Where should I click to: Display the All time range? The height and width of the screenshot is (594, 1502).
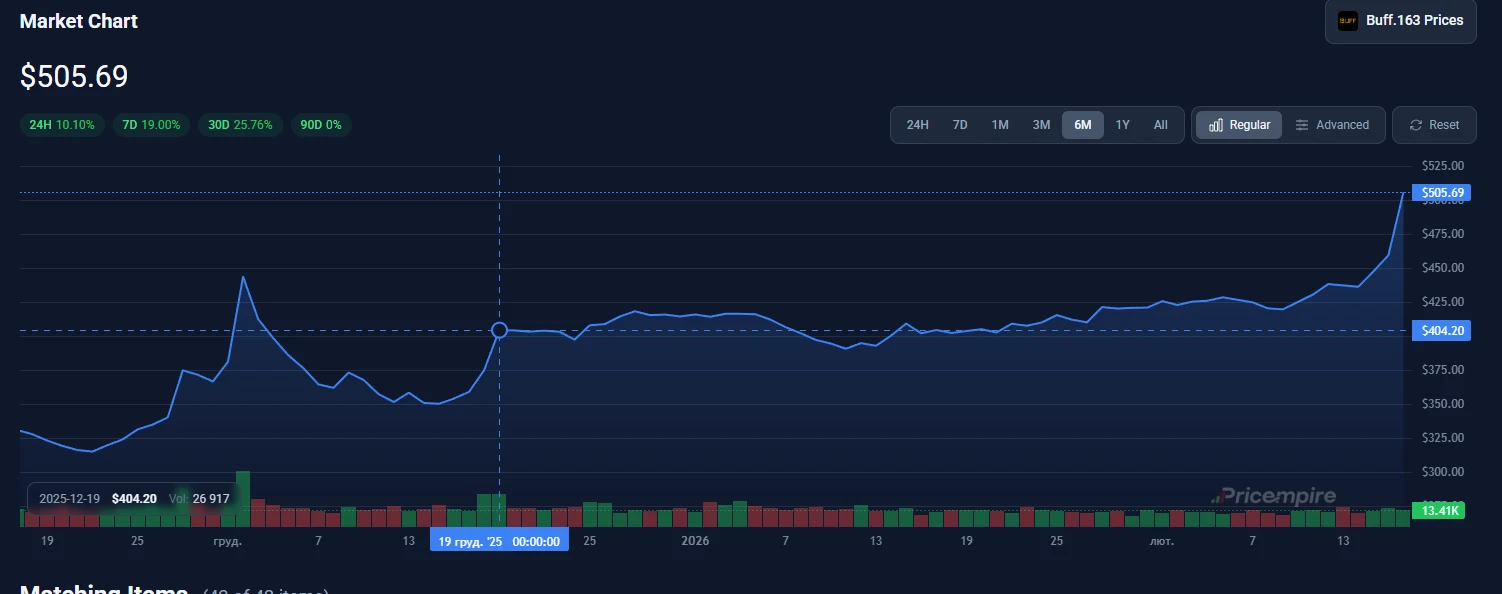click(1160, 125)
